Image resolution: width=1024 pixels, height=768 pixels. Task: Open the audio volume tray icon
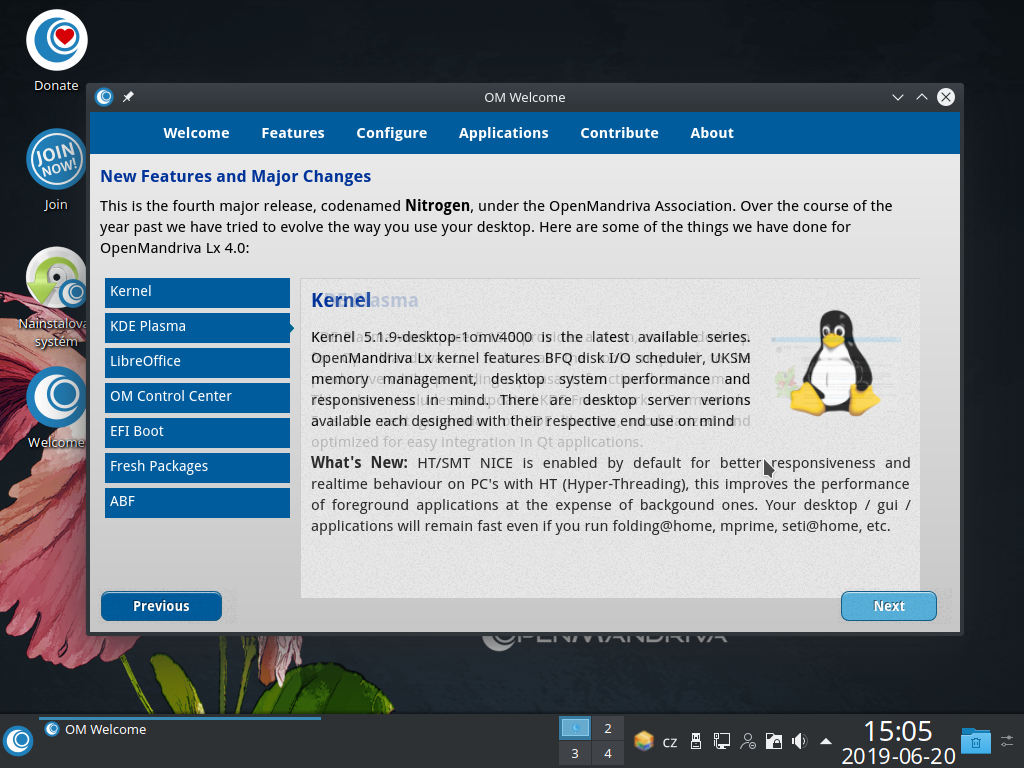pos(799,741)
